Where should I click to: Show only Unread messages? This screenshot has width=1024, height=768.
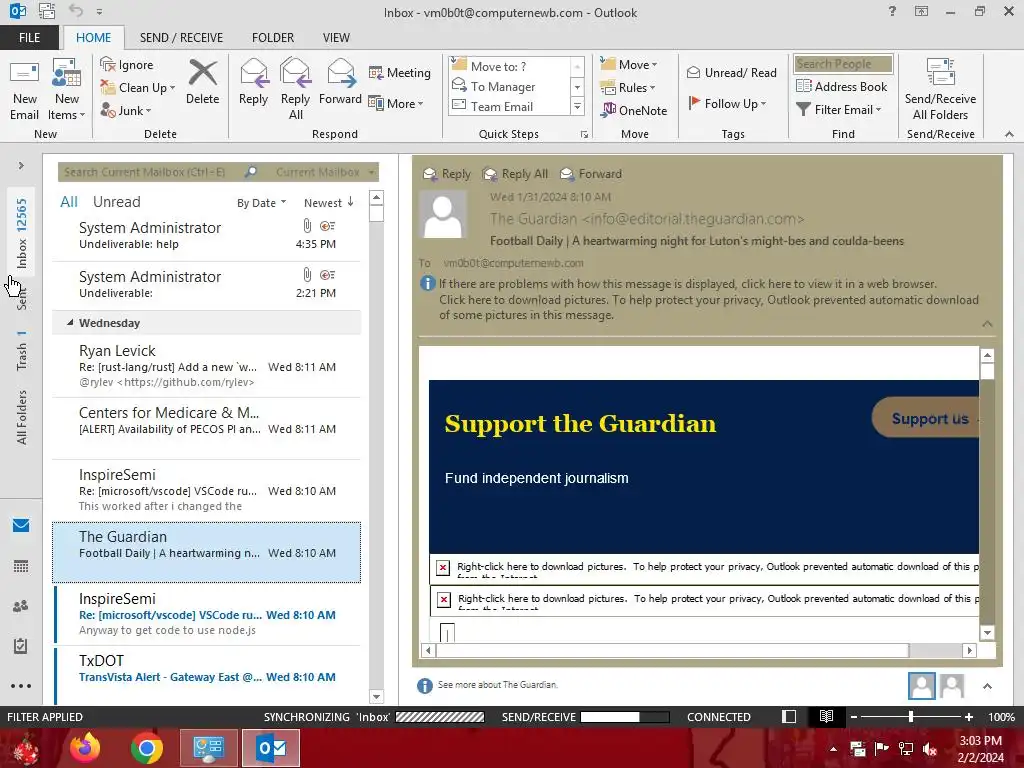(x=116, y=202)
